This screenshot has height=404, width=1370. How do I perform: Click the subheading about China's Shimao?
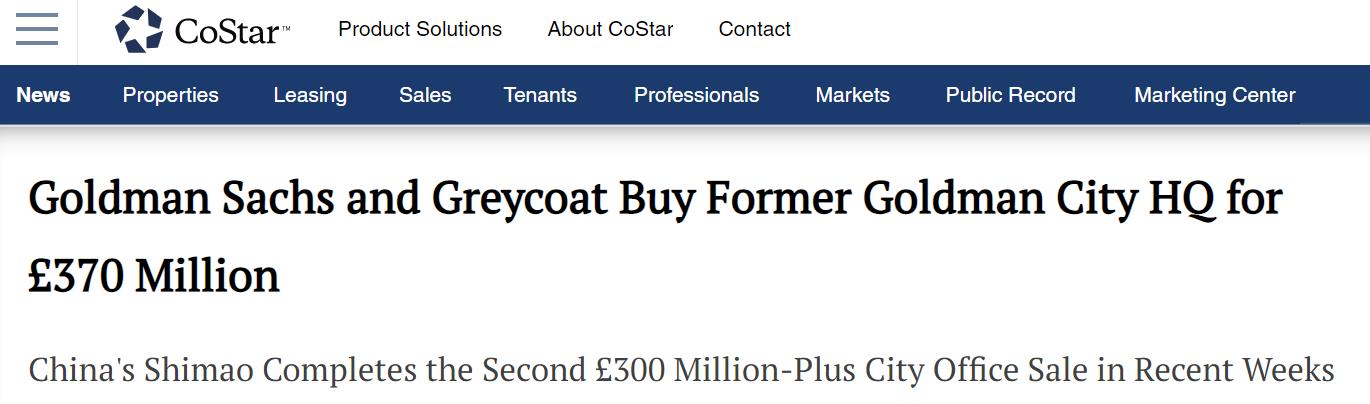pos(680,370)
